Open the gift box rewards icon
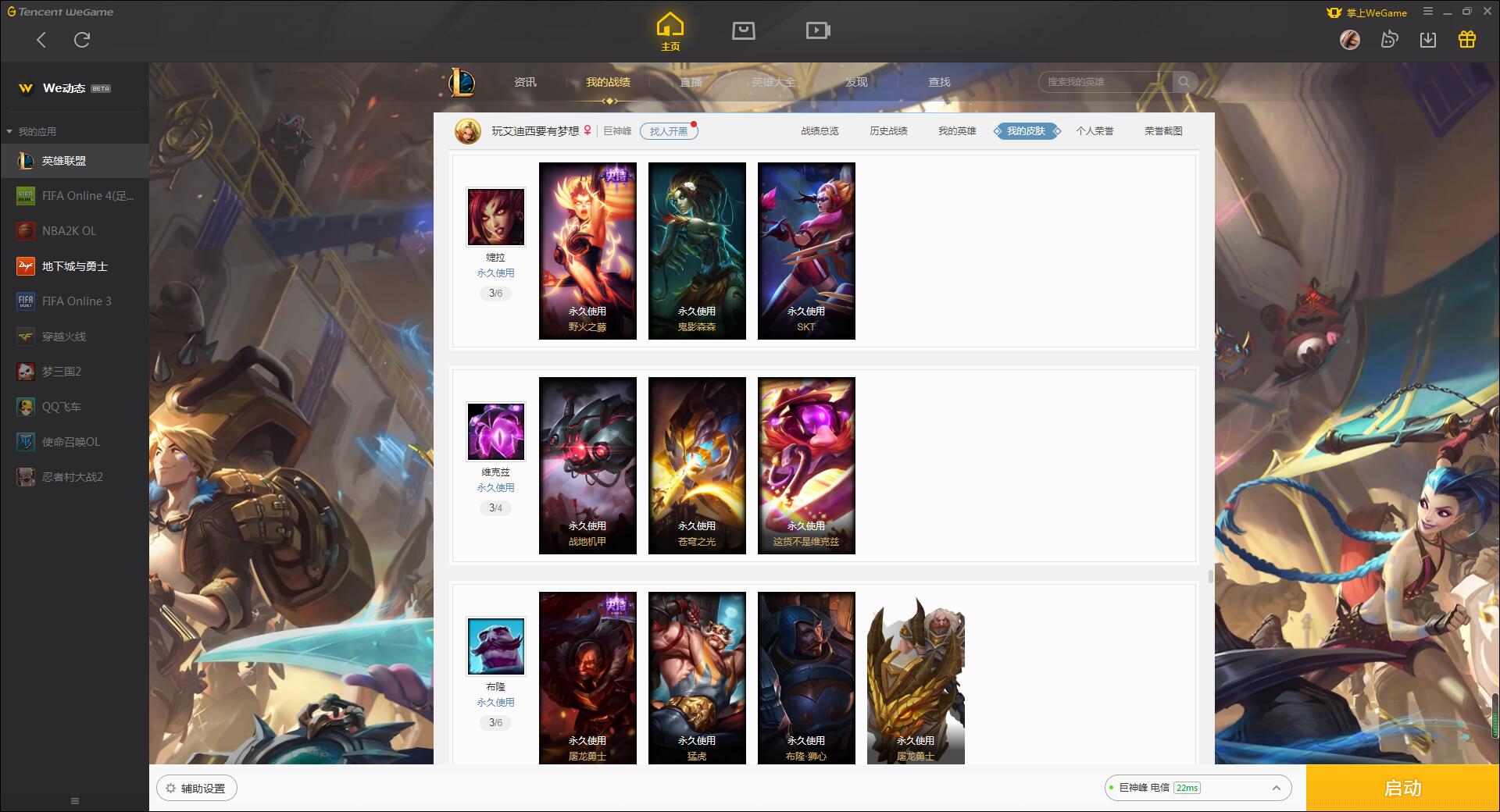Image resolution: width=1500 pixels, height=812 pixels. [1467, 39]
